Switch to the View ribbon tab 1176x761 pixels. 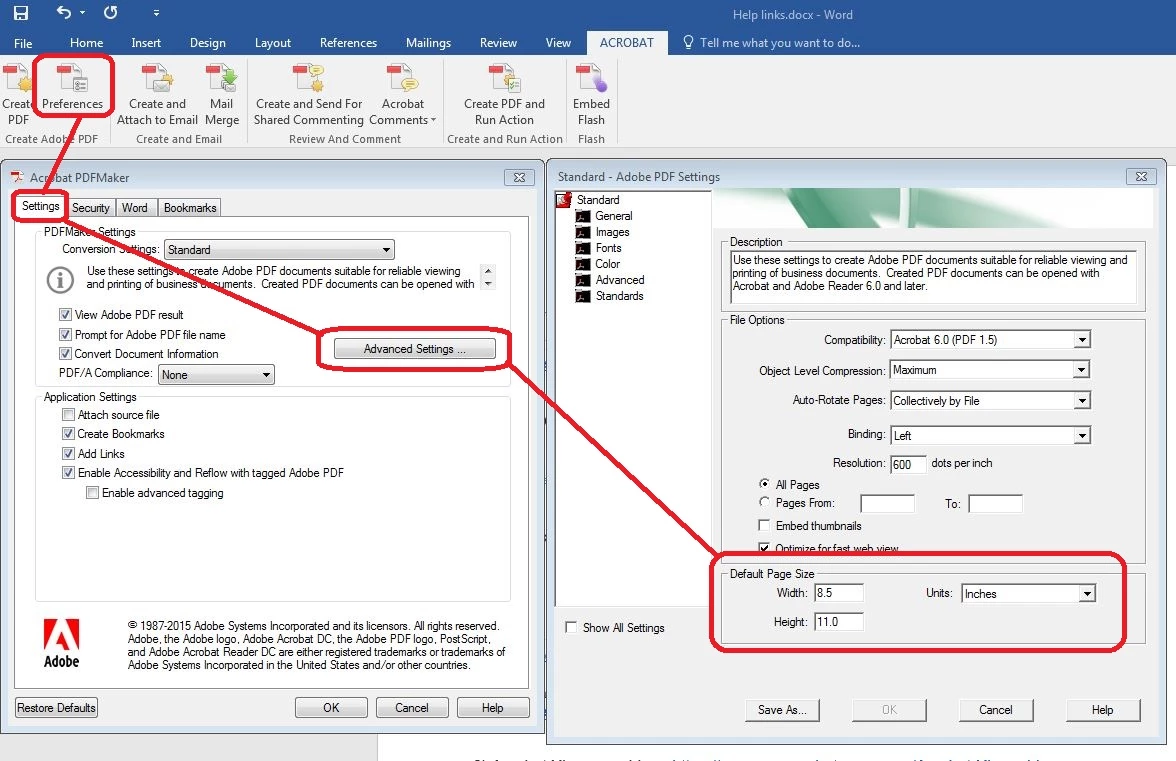[558, 43]
